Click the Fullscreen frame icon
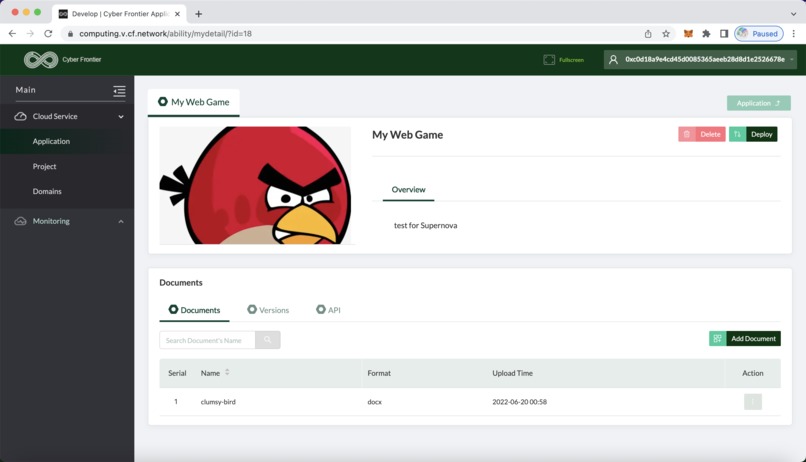Image resolution: width=806 pixels, height=462 pixels. coord(549,60)
